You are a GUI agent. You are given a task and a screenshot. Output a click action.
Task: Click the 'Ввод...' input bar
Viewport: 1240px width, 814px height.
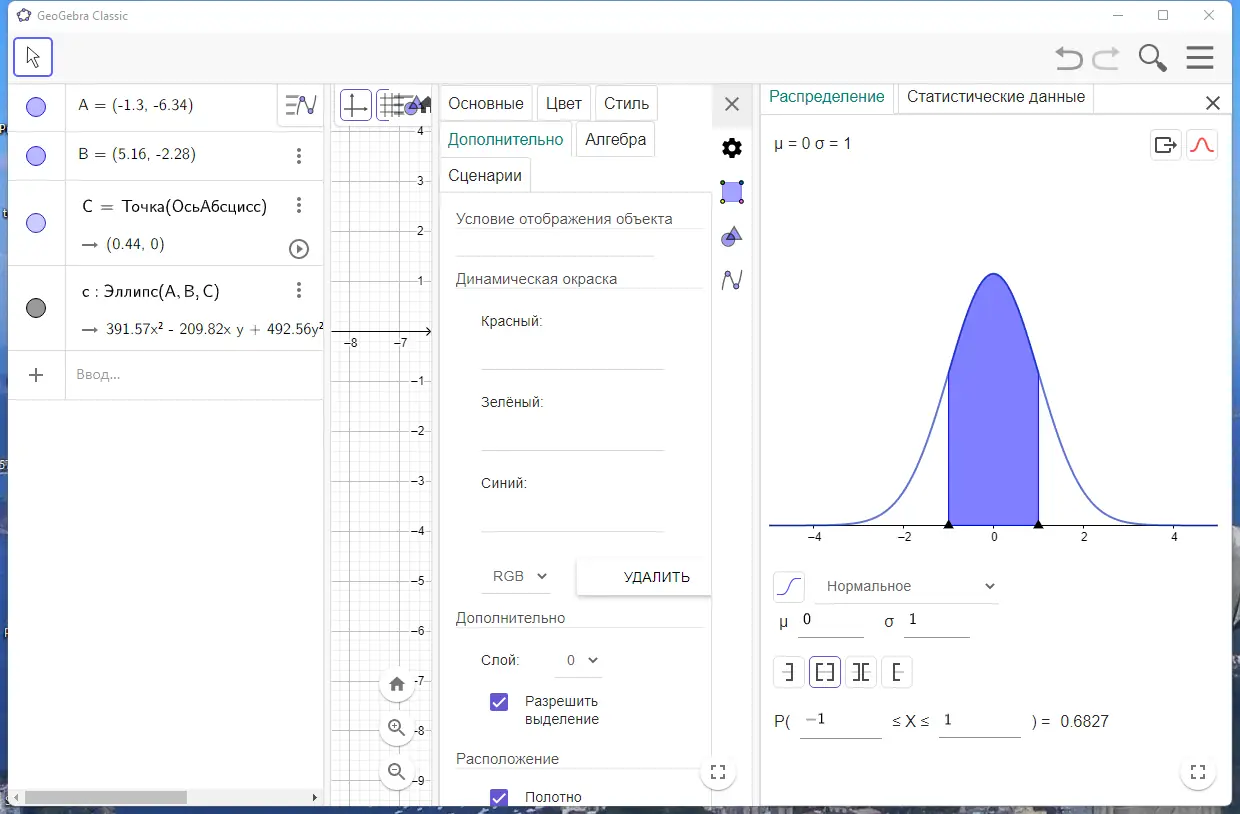194,375
